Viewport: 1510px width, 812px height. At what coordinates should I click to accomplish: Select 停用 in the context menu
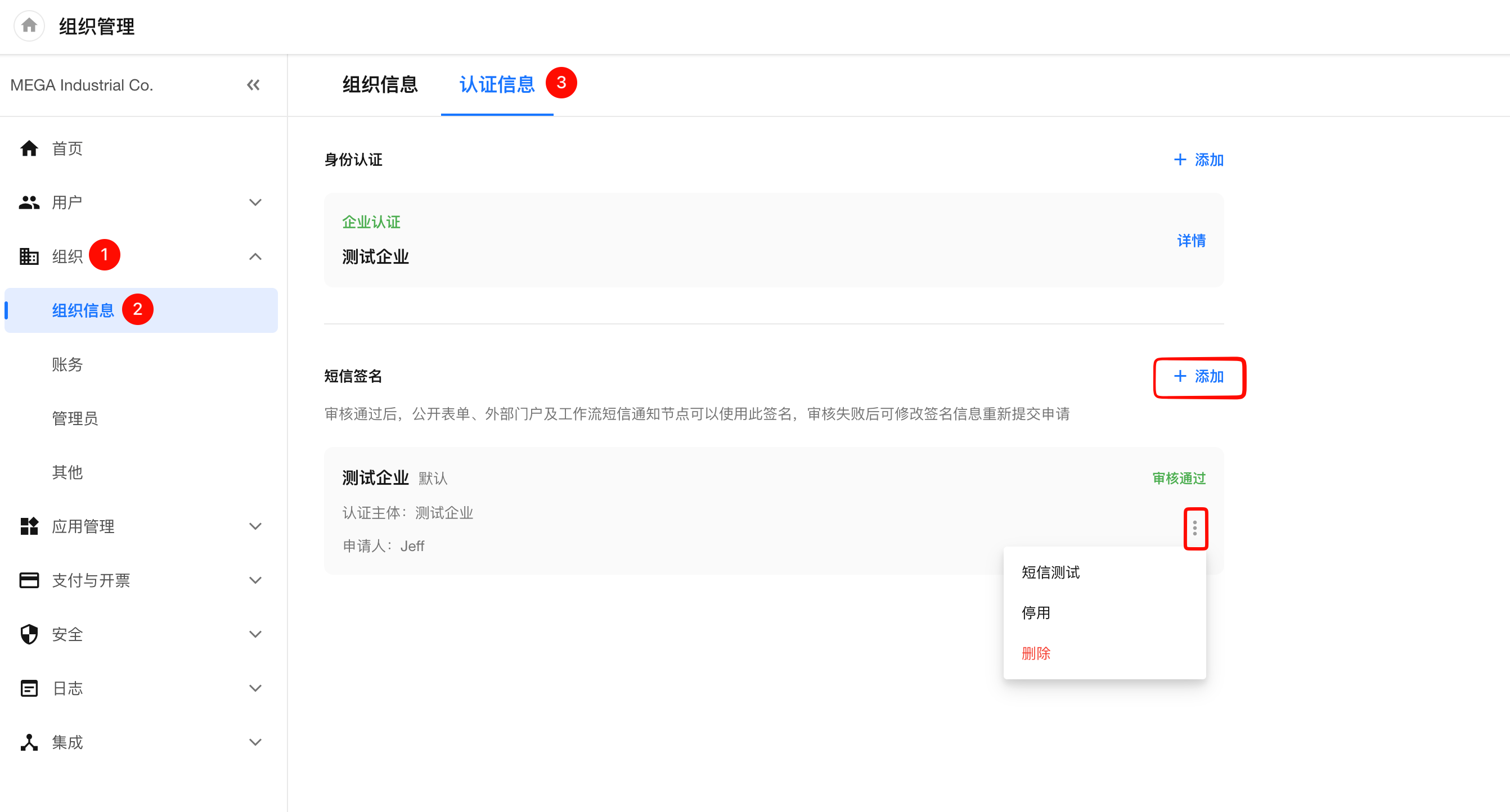1036,612
